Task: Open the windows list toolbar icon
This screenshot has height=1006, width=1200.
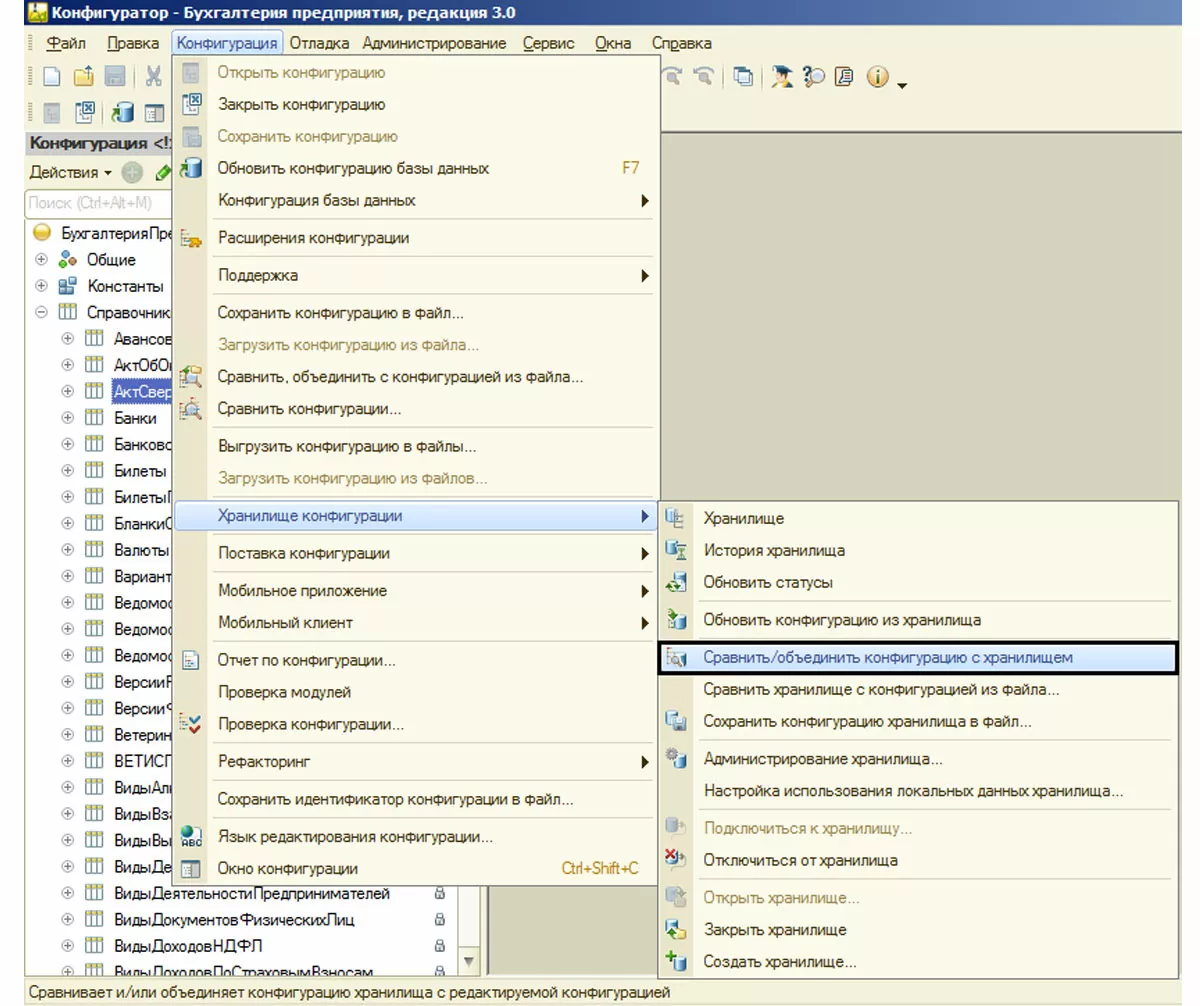Action: click(743, 77)
